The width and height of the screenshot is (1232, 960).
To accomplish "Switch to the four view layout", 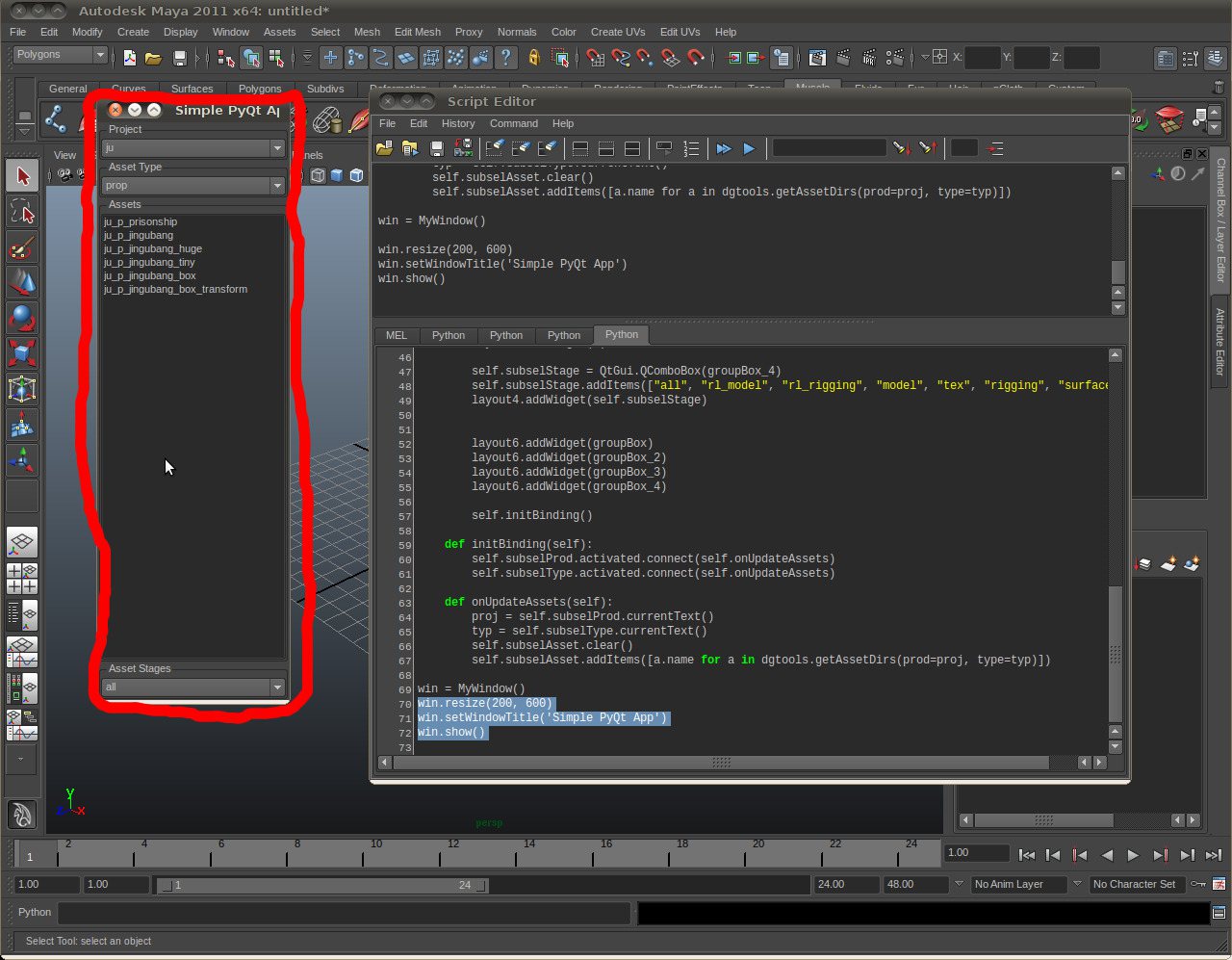I will click(x=22, y=578).
